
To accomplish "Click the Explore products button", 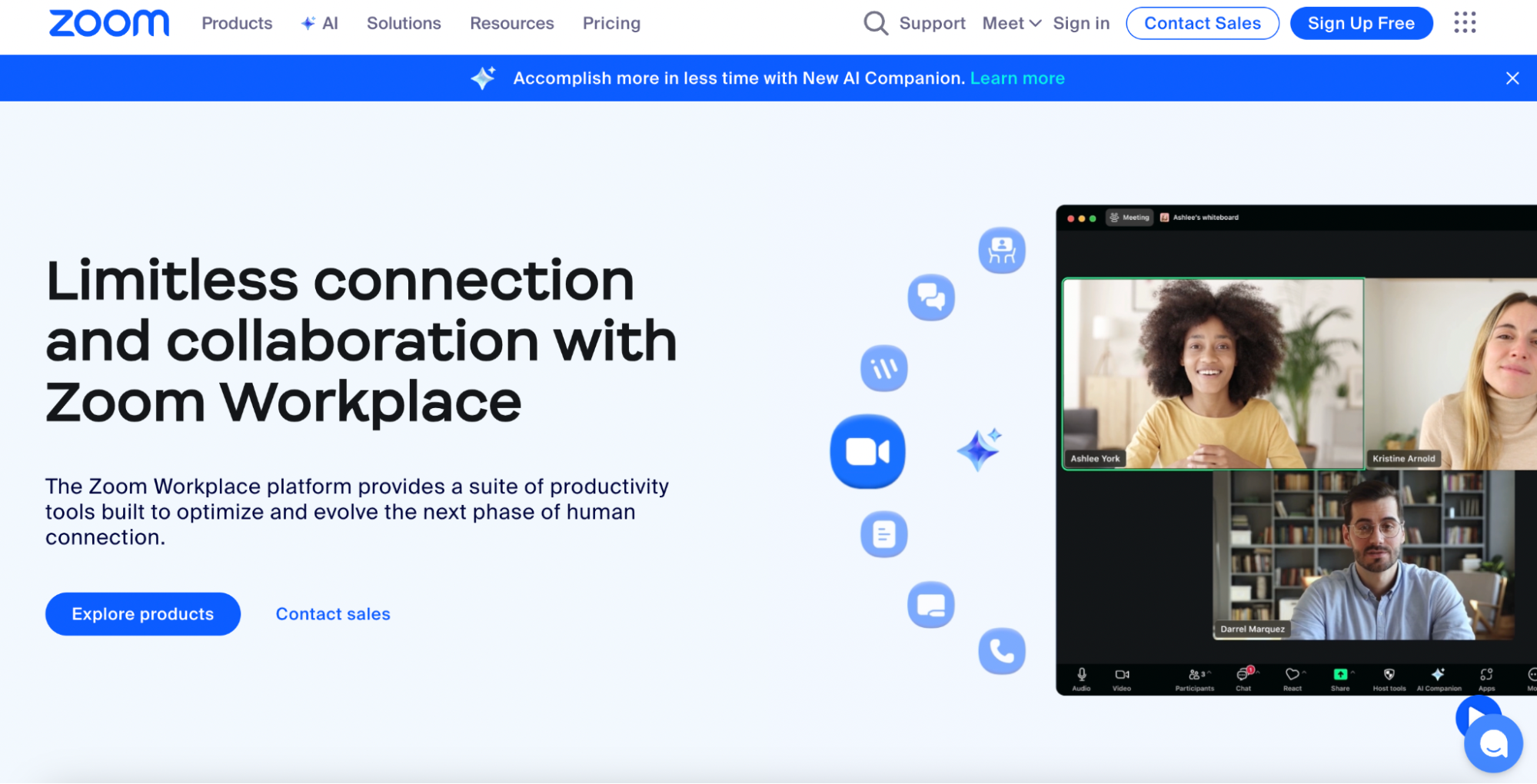I will pos(143,614).
